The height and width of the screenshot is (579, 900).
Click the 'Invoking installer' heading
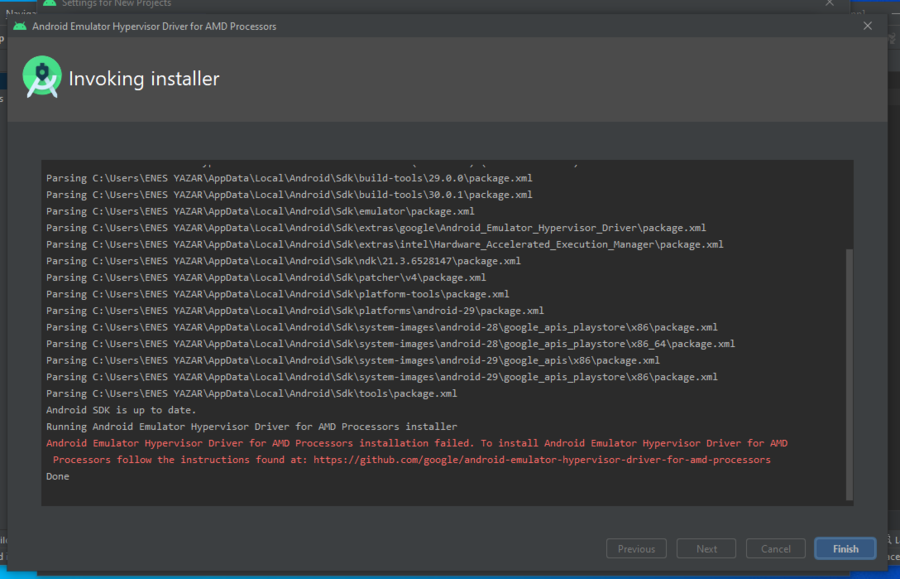point(143,79)
